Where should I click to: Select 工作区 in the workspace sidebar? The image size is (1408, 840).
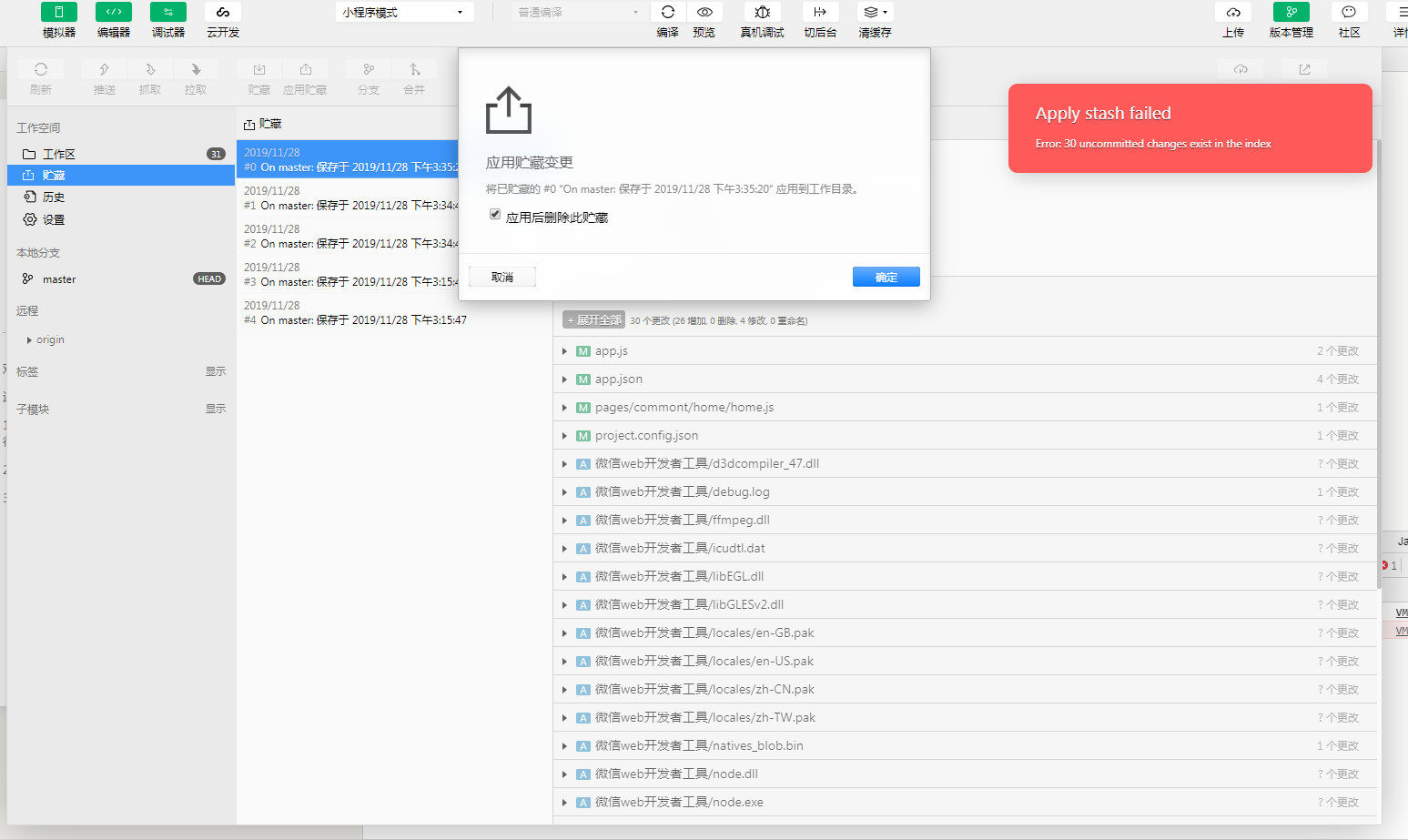[x=121, y=154]
